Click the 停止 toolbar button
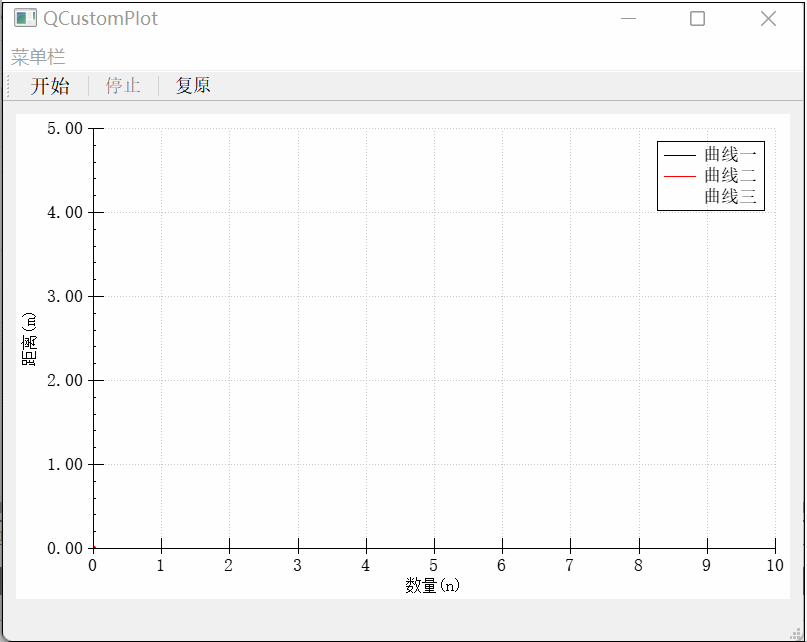This screenshot has height=642, width=807. (123, 85)
